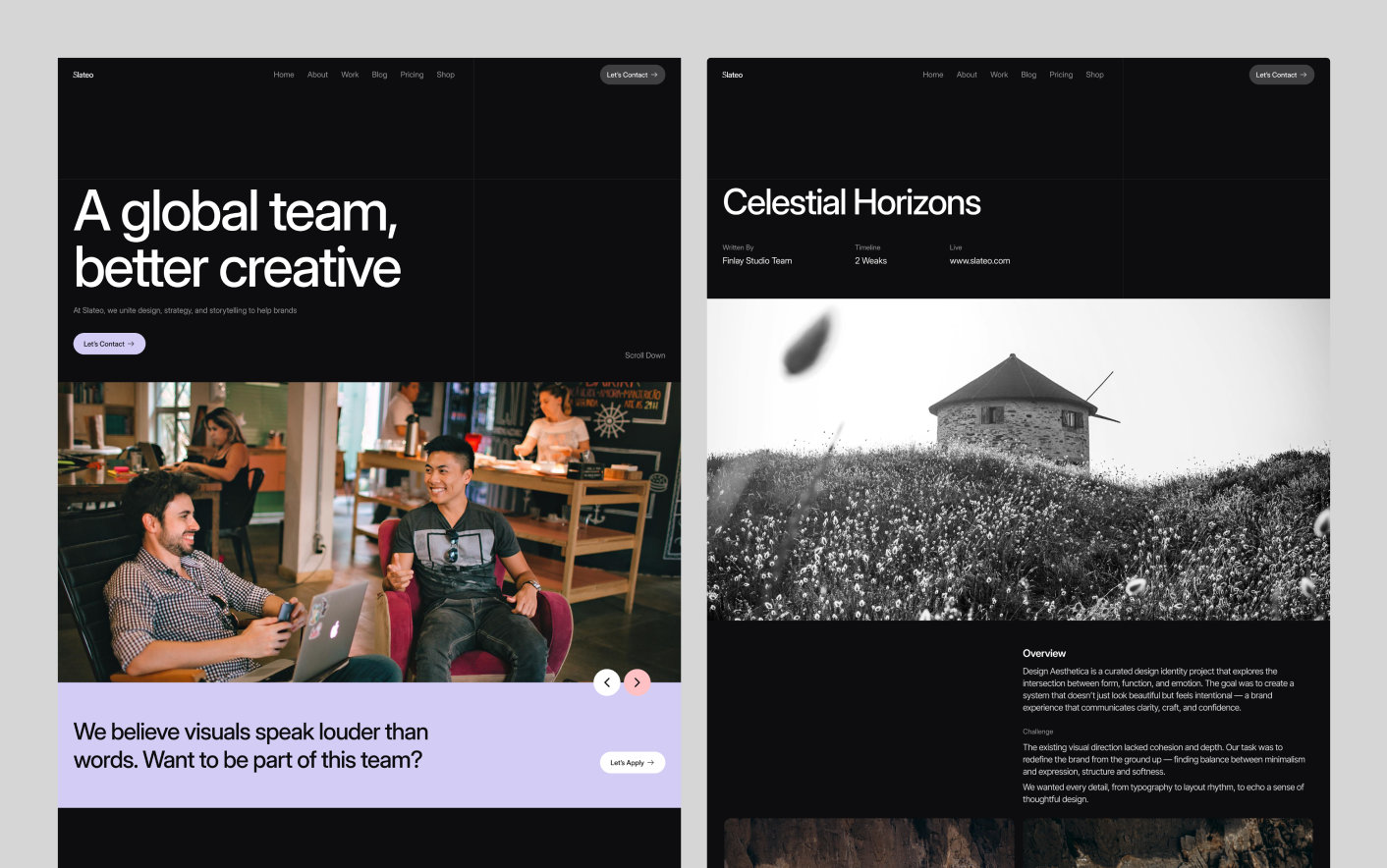Click the white Let's Apply button

coord(632,763)
